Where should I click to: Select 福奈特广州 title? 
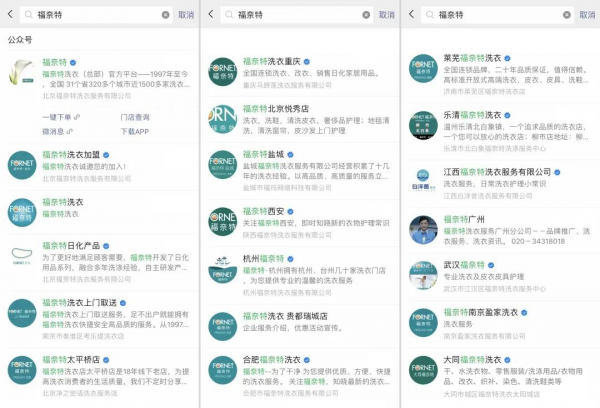click(x=464, y=219)
